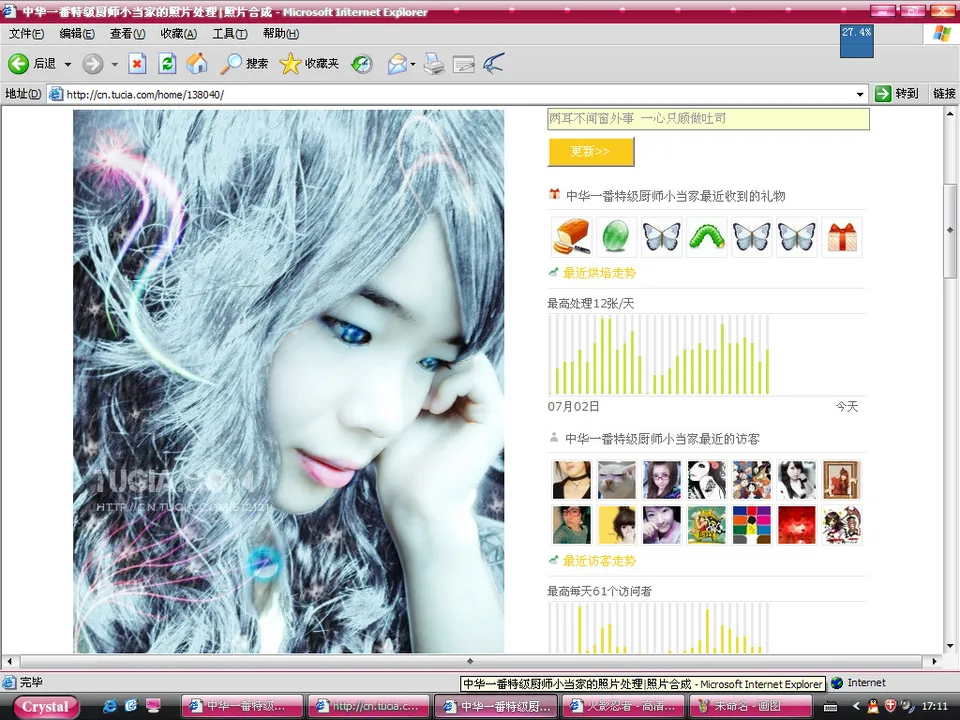Click the bread gift icon
Image resolution: width=960 pixels, height=720 pixels.
pyautogui.click(x=571, y=237)
